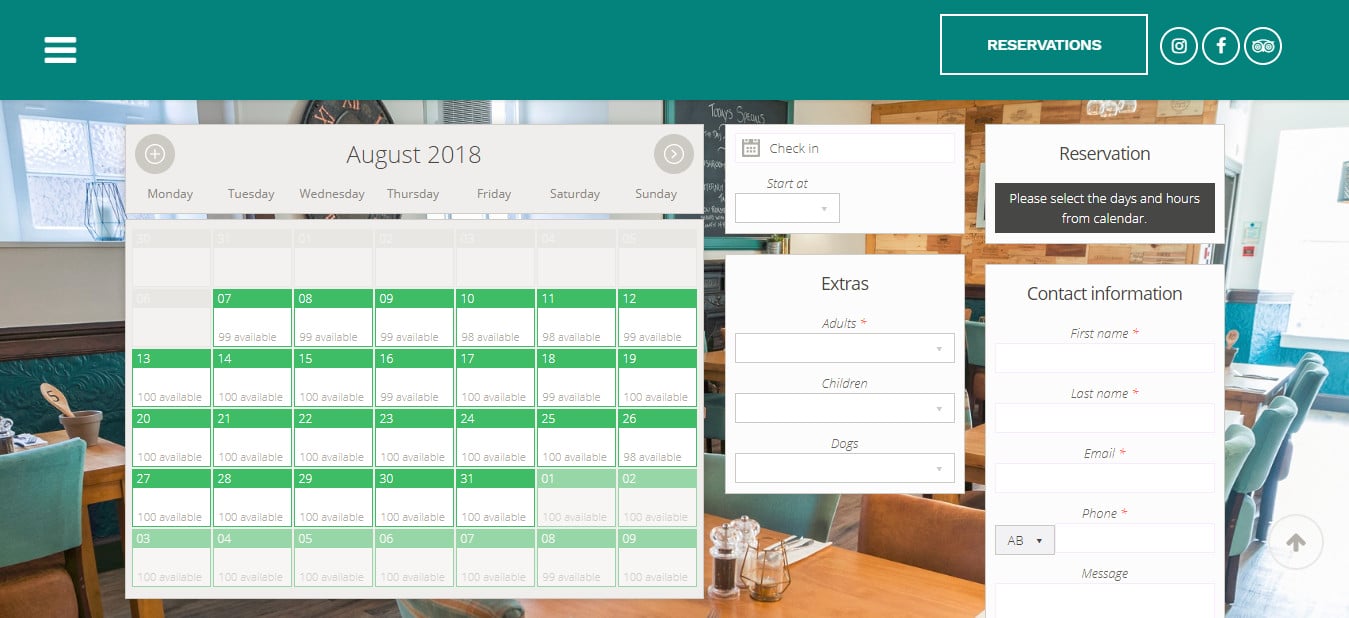
Task: Select August 26 with 98 available
Action: point(657,438)
